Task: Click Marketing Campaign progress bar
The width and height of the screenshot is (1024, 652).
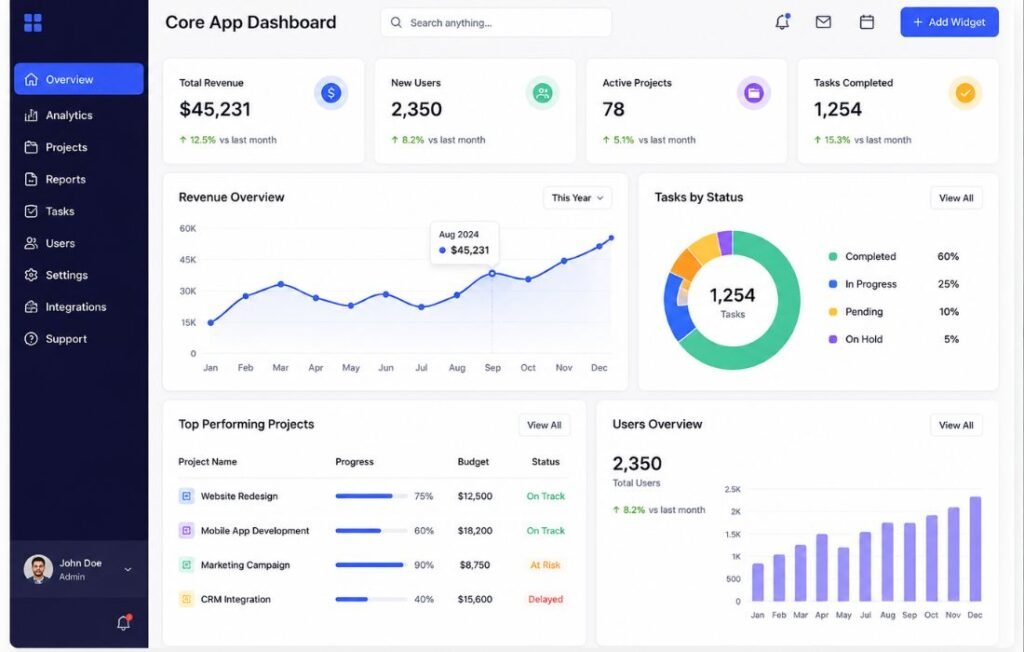Action: point(371,564)
